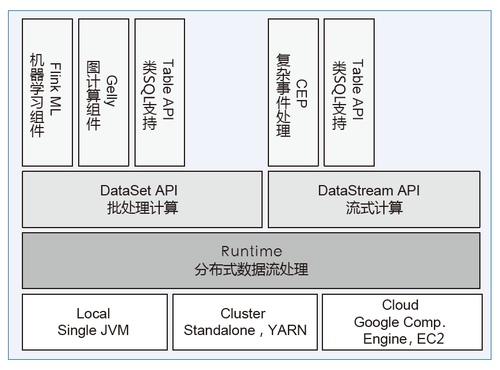The width and height of the screenshot is (500, 370).
Task: Click the 'Runtime' title text
Action: 252,251
